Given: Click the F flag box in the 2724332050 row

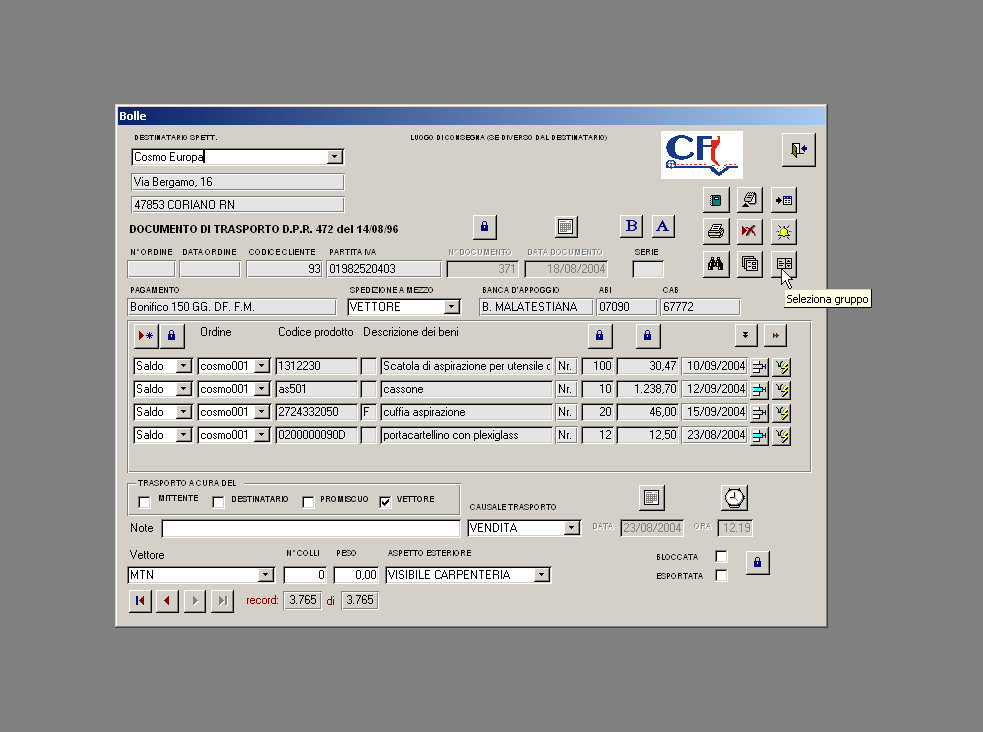Looking at the screenshot, I should [369, 412].
